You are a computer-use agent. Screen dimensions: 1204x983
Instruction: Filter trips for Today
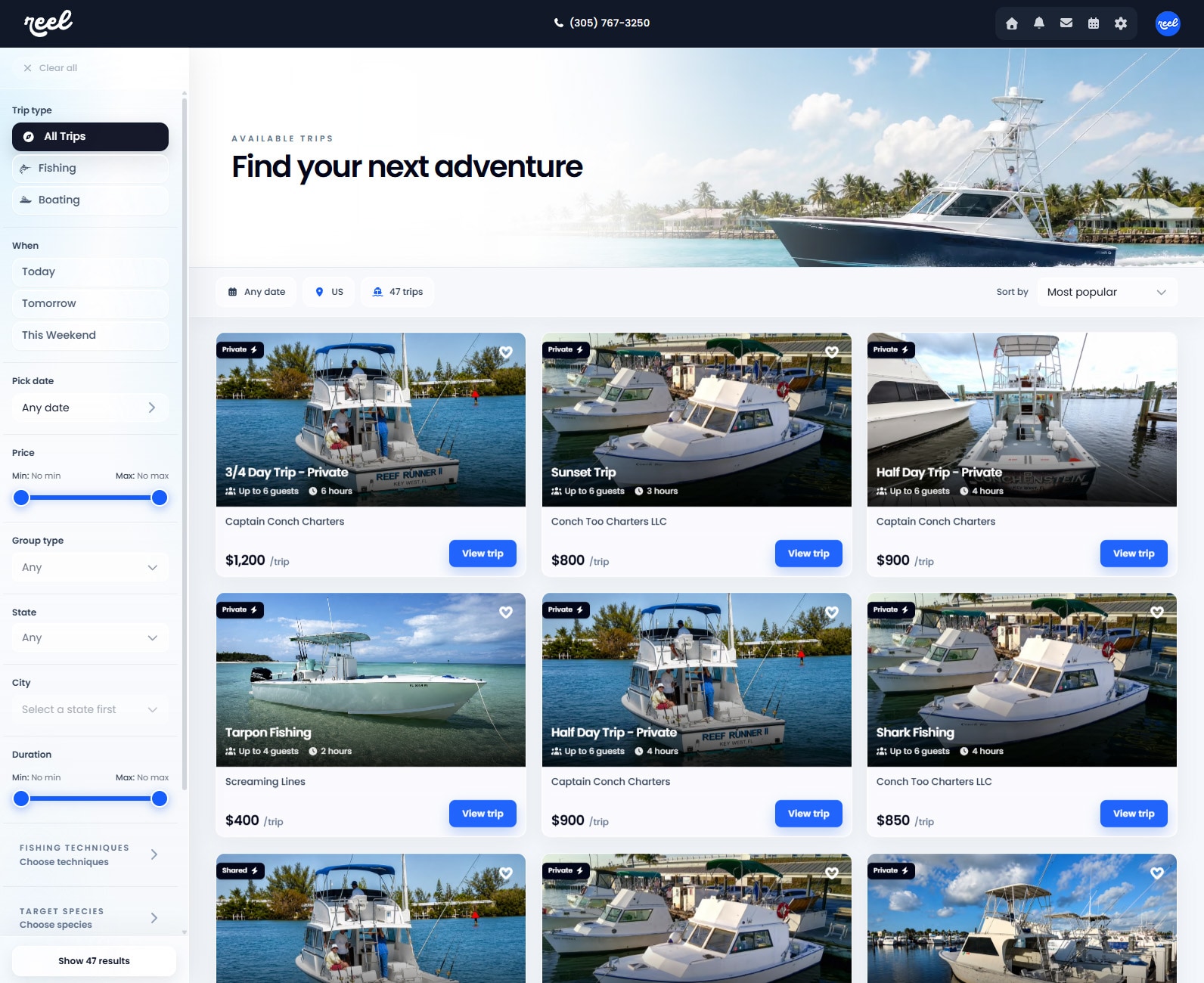click(x=90, y=272)
